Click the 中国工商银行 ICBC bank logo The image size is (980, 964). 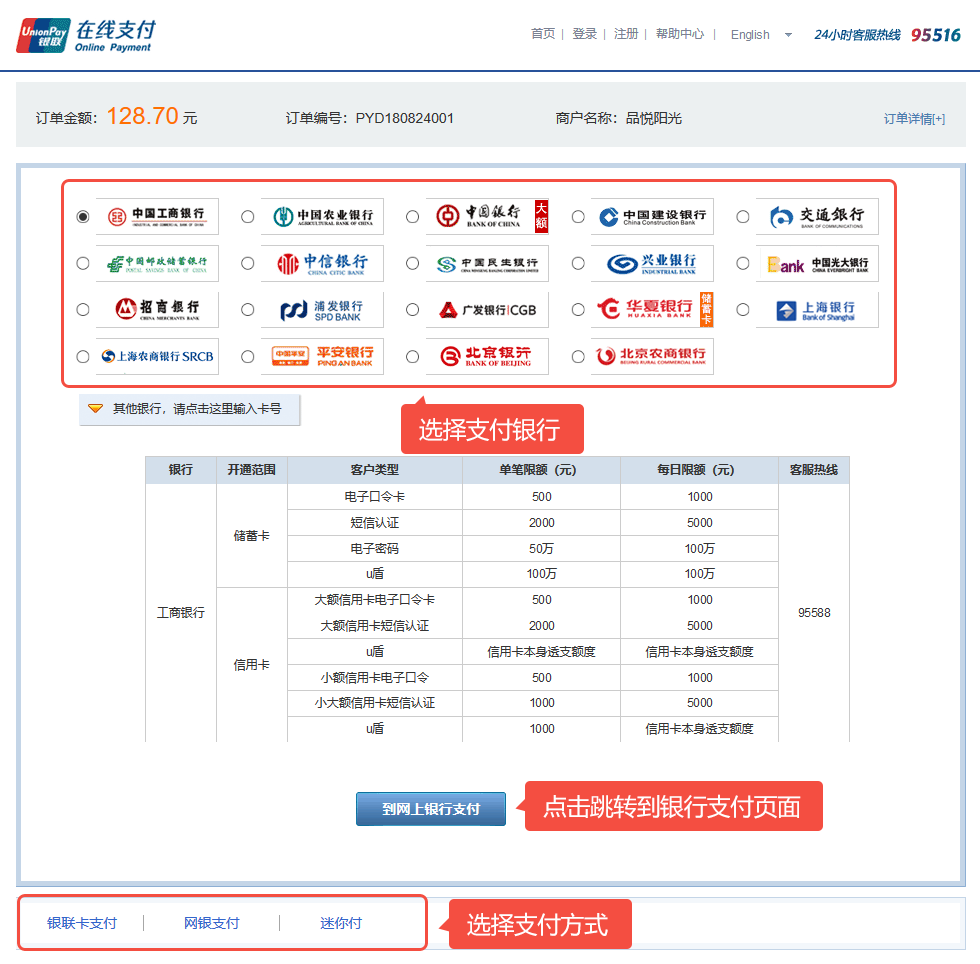[158, 216]
